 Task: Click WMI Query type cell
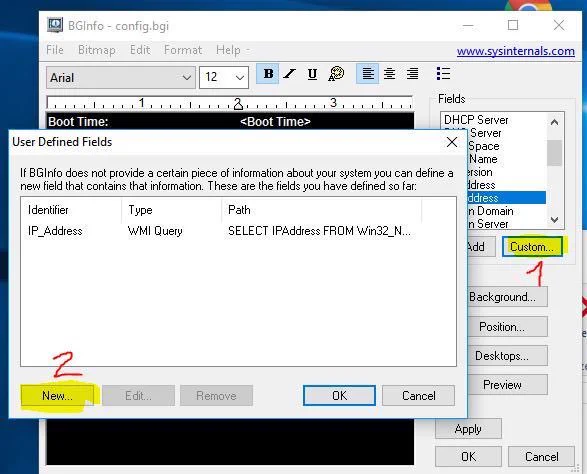point(155,231)
